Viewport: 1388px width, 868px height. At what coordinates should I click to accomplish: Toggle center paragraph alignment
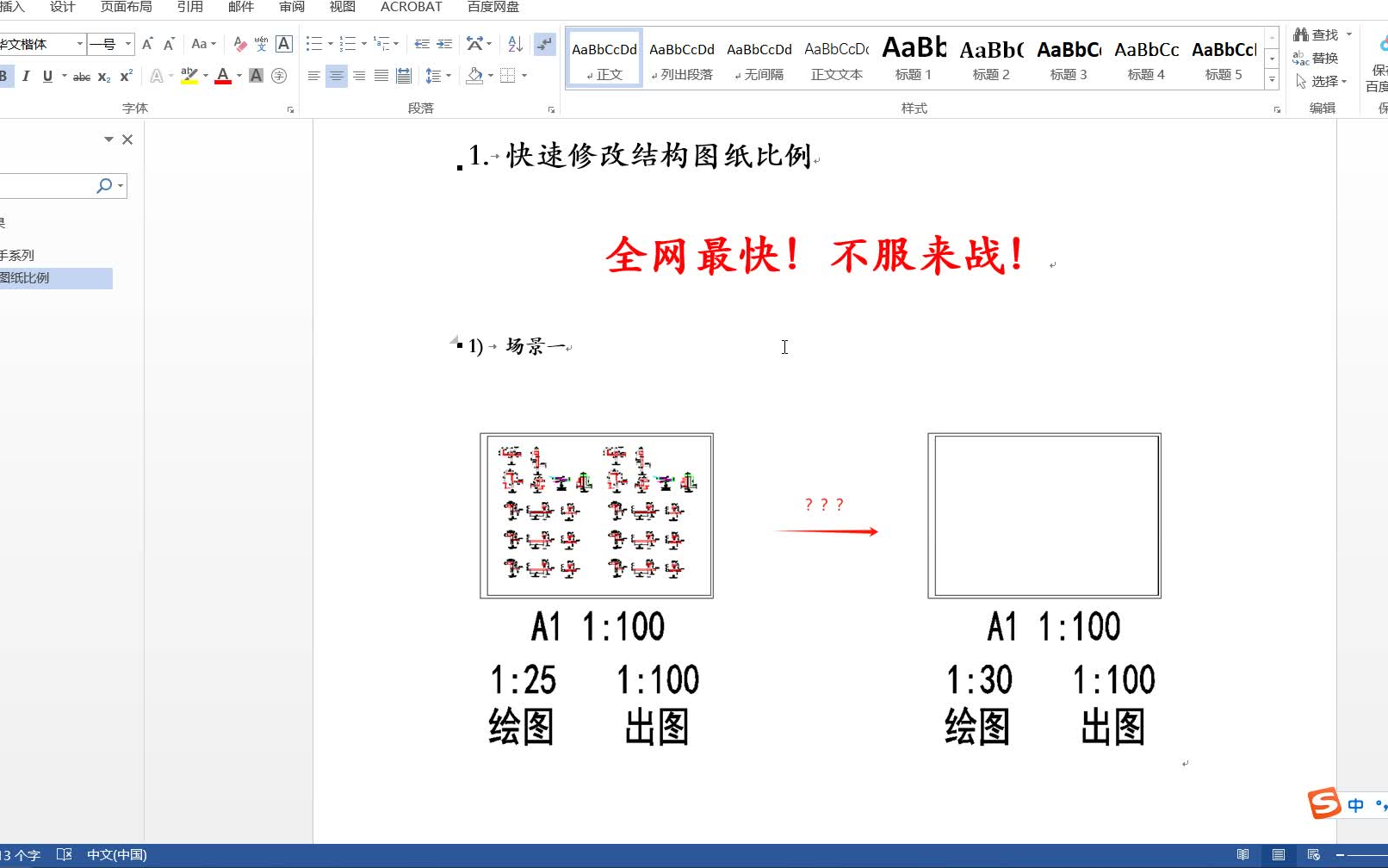click(336, 76)
